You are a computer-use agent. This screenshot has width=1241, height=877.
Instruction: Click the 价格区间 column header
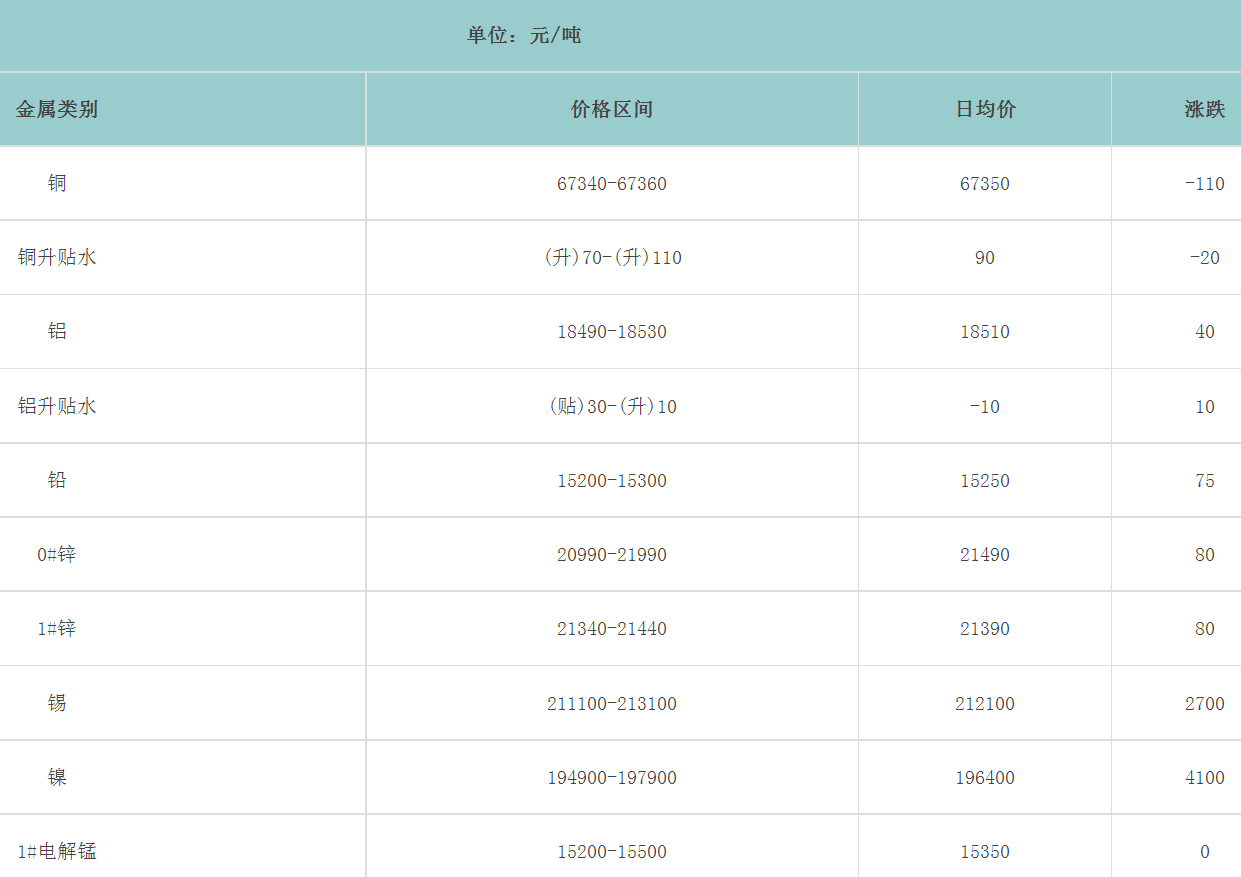[612, 110]
